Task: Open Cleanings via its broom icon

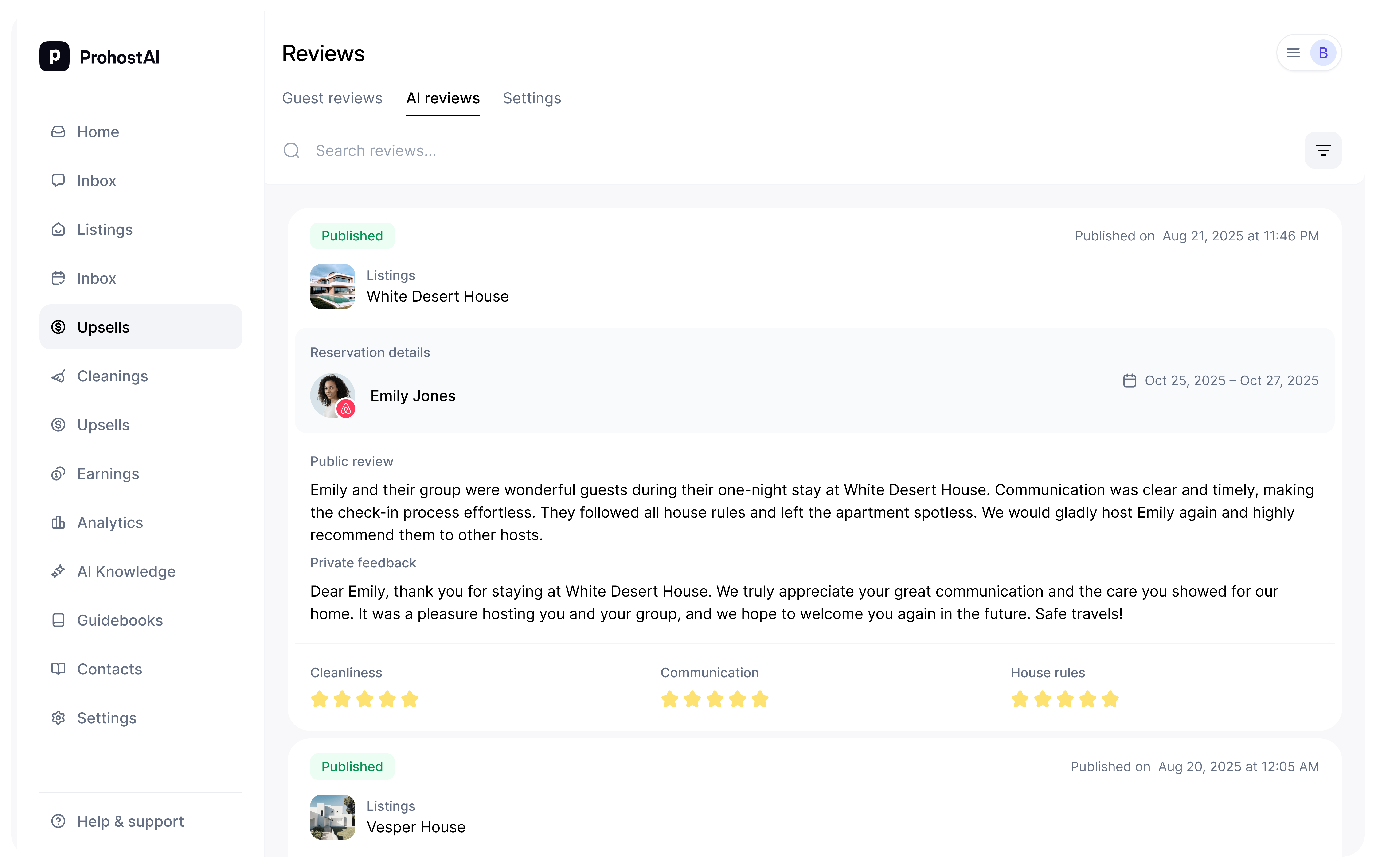Action: pos(59,376)
